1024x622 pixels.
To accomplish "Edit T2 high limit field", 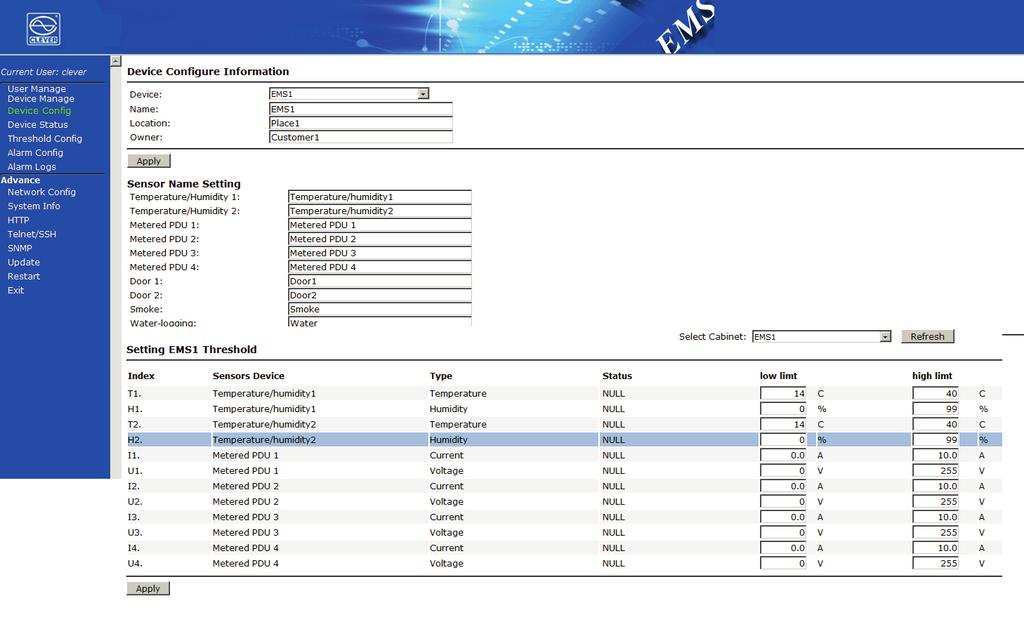I will click(x=935, y=424).
